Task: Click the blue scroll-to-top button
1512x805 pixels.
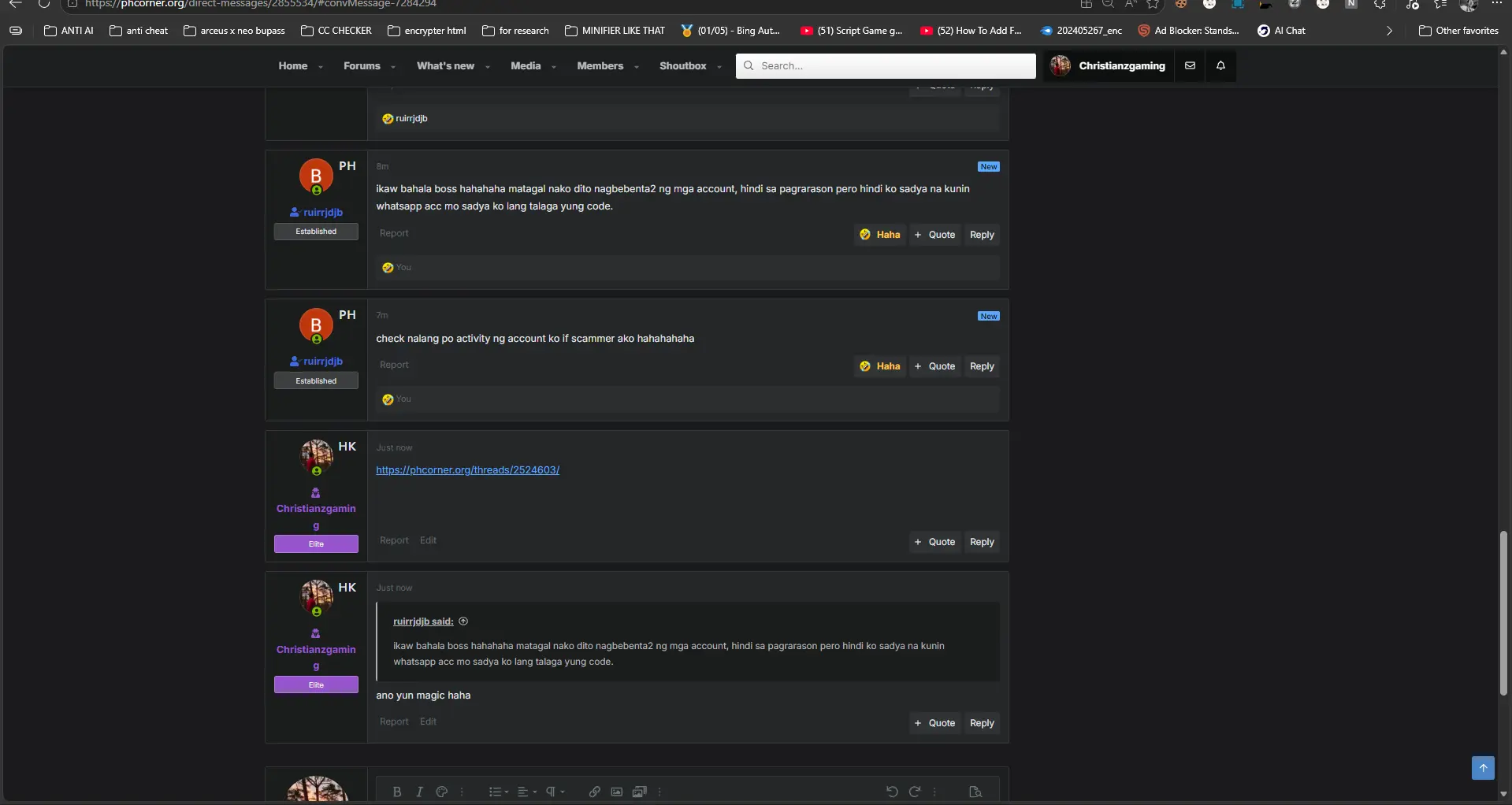Action: click(x=1483, y=768)
